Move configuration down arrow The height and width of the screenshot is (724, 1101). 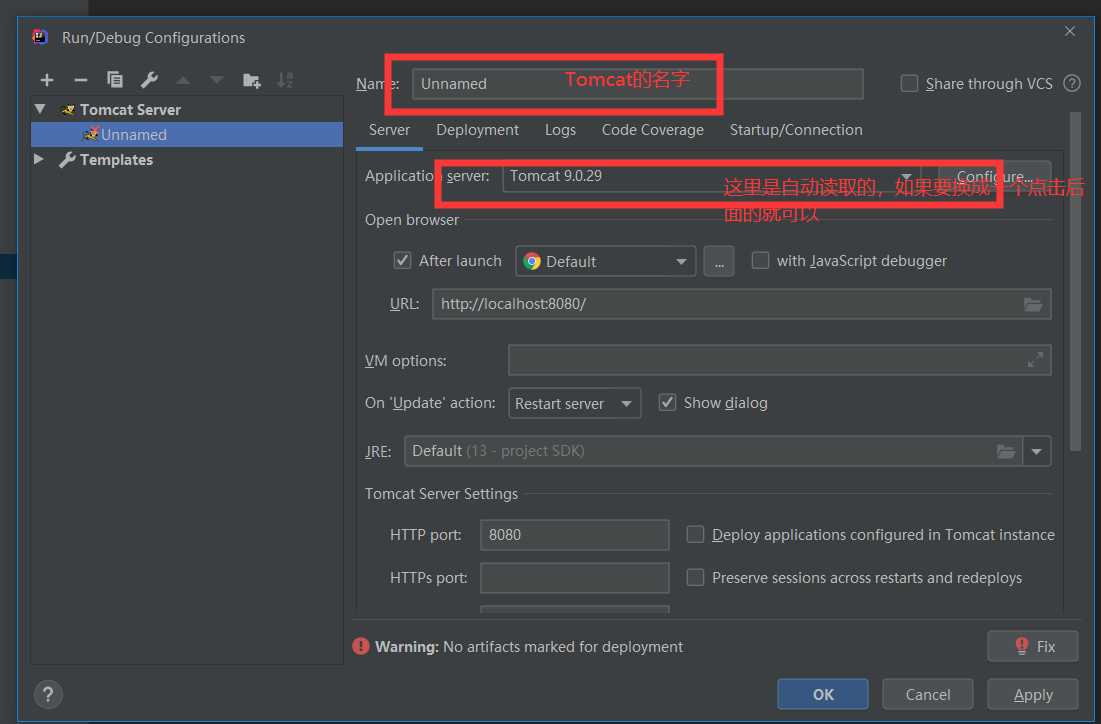tap(217, 80)
